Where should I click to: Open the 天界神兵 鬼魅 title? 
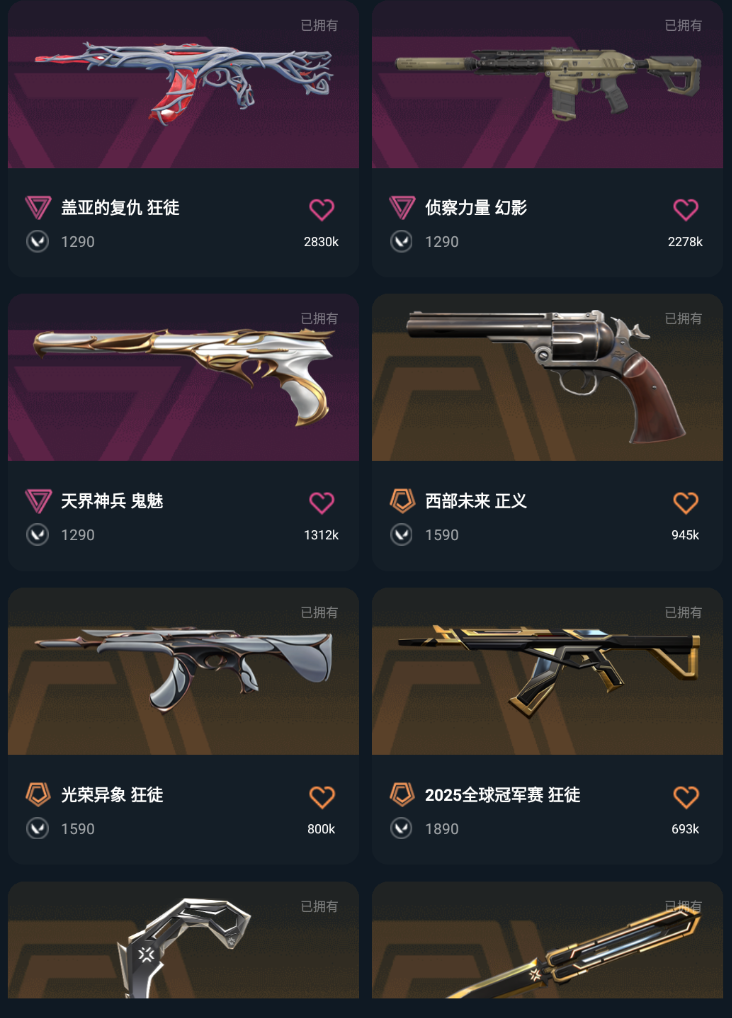coord(112,501)
